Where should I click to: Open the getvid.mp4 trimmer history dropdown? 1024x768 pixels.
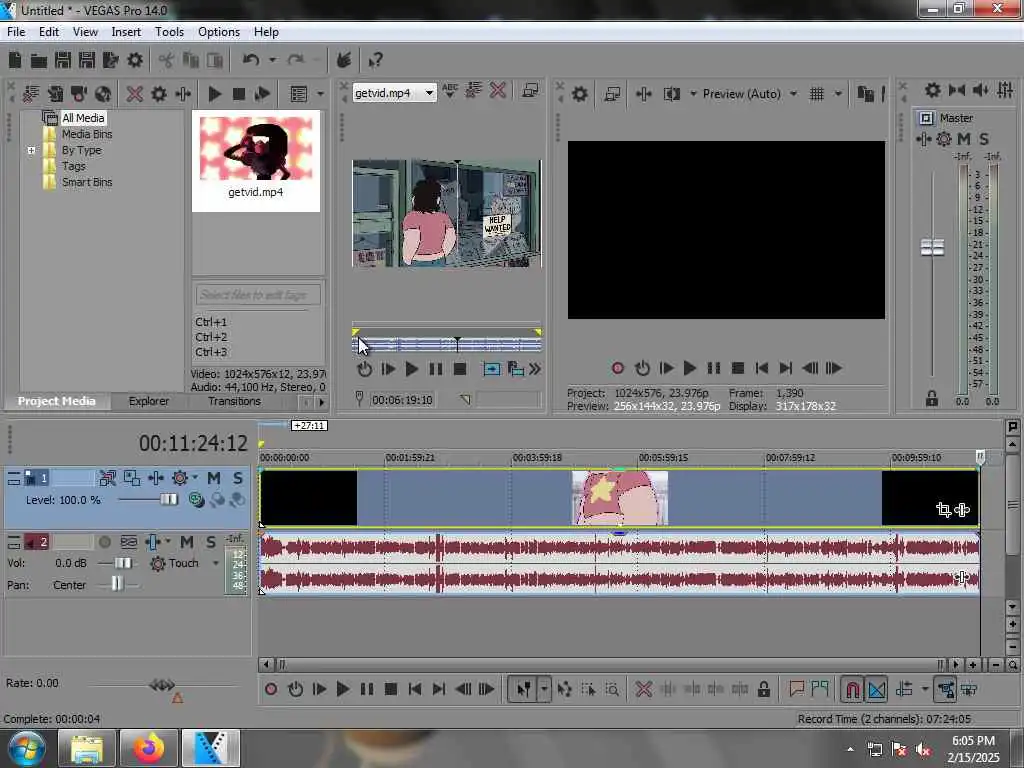point(429,93)
